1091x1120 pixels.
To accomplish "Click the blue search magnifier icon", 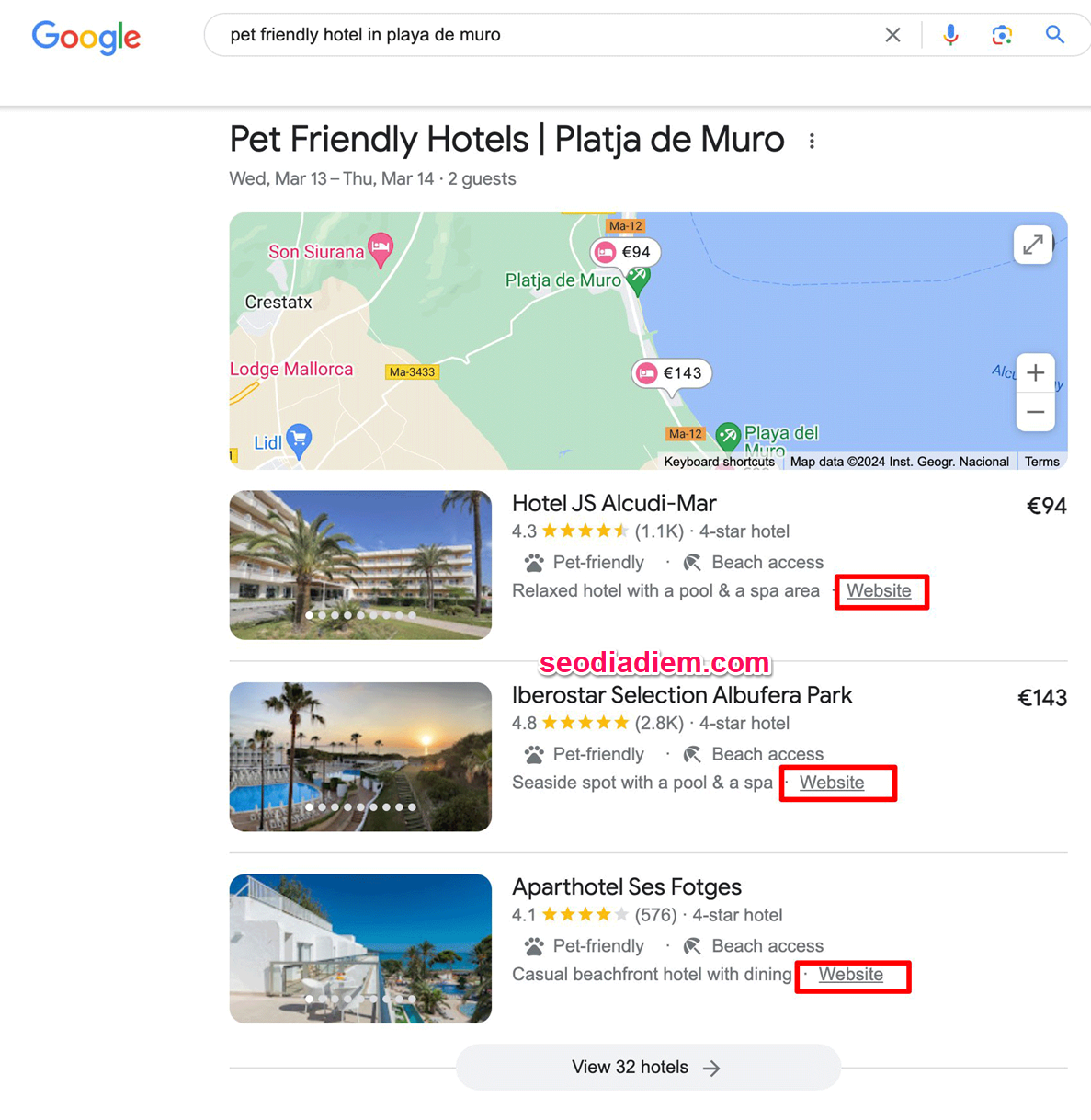I will (x=1054, y=35).
